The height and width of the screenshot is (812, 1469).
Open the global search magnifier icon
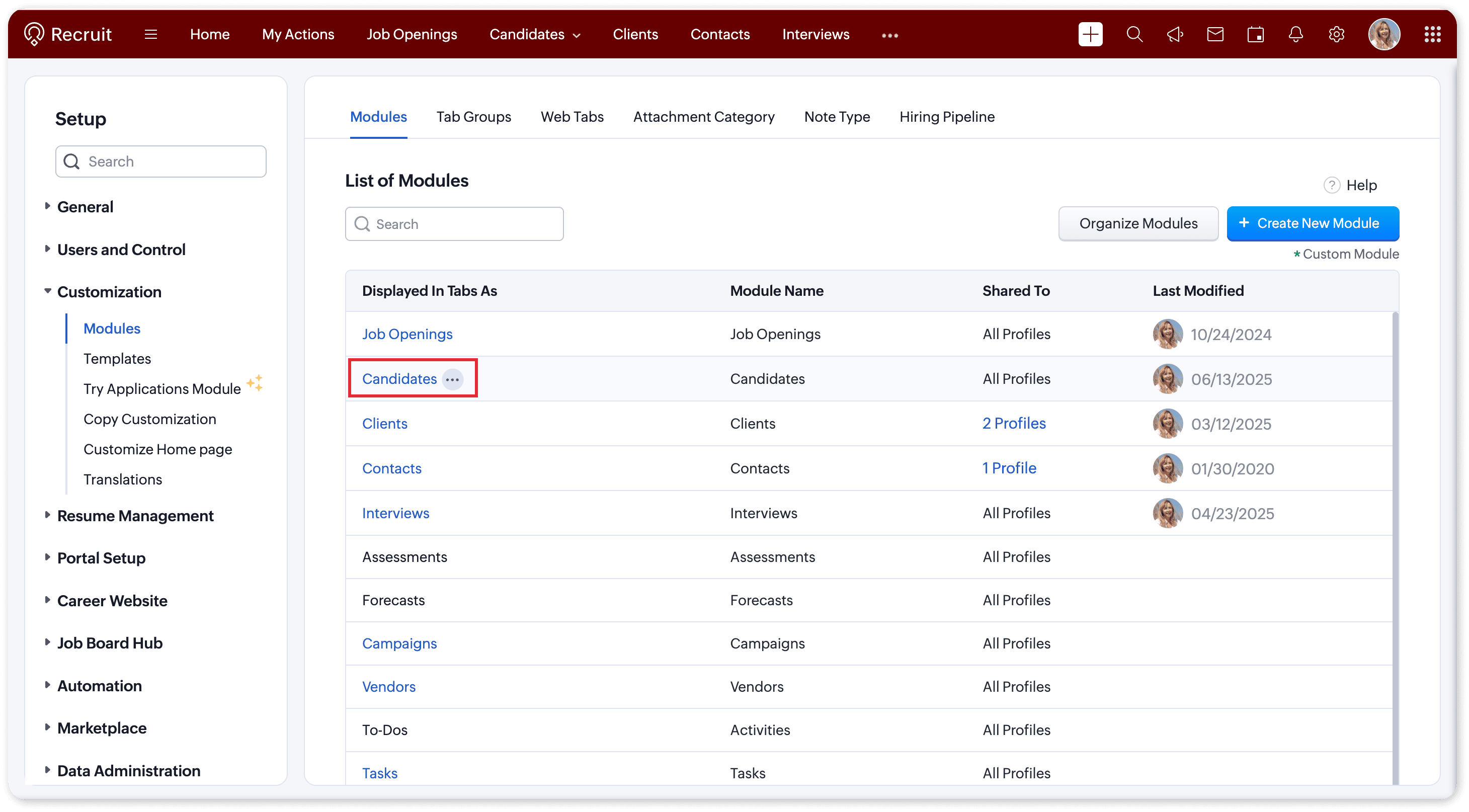(1134, 34)
